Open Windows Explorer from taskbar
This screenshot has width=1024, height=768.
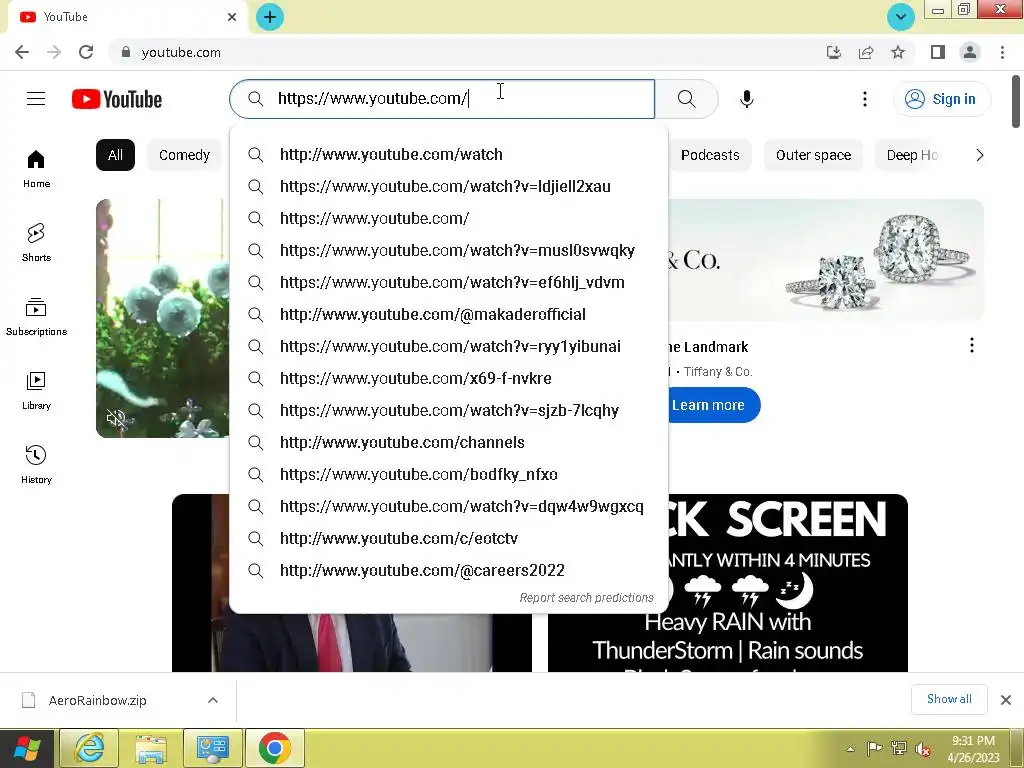click(x=151, y=748)
